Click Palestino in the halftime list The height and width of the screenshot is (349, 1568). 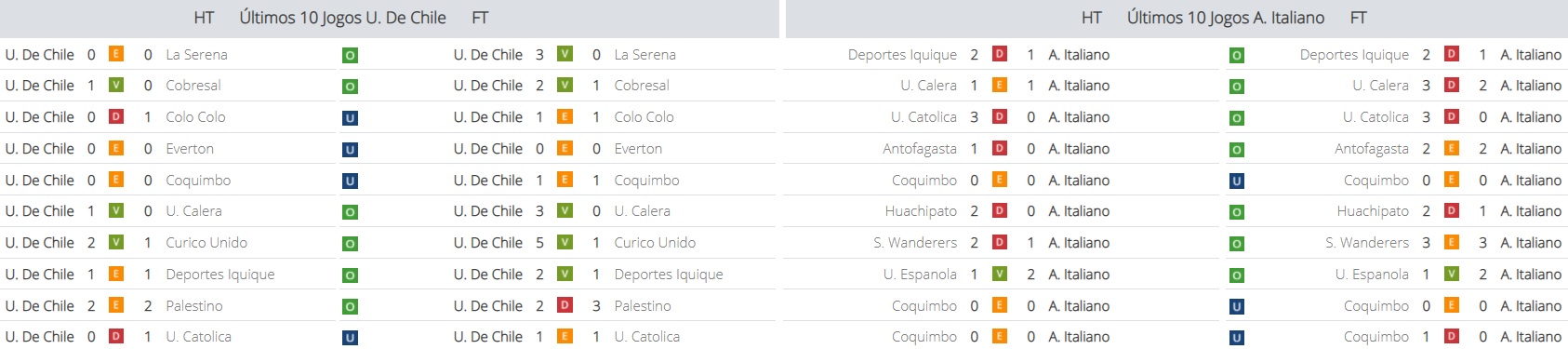[x=193, y=305]
